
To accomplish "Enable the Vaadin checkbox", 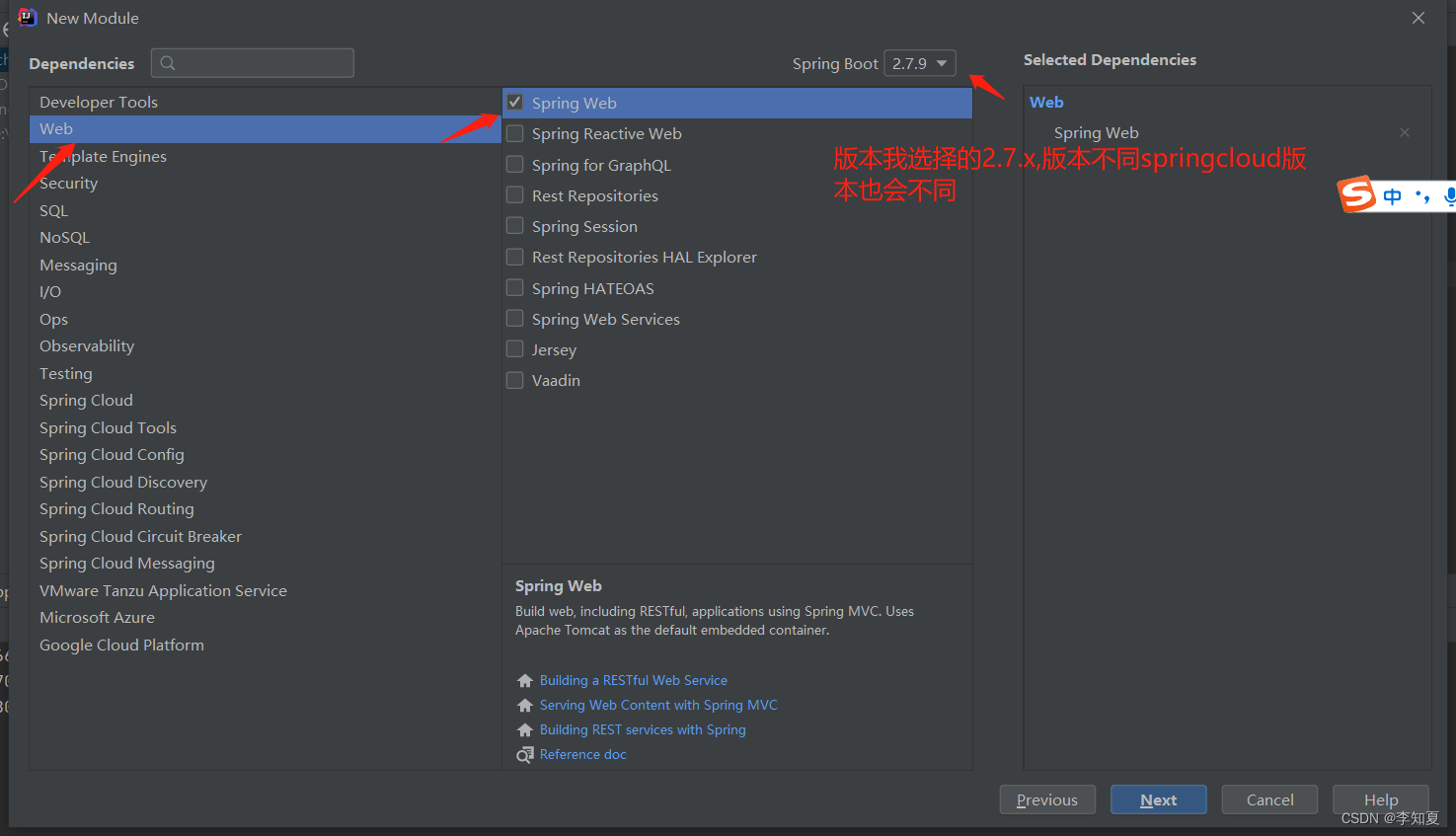I will (515, 380).
